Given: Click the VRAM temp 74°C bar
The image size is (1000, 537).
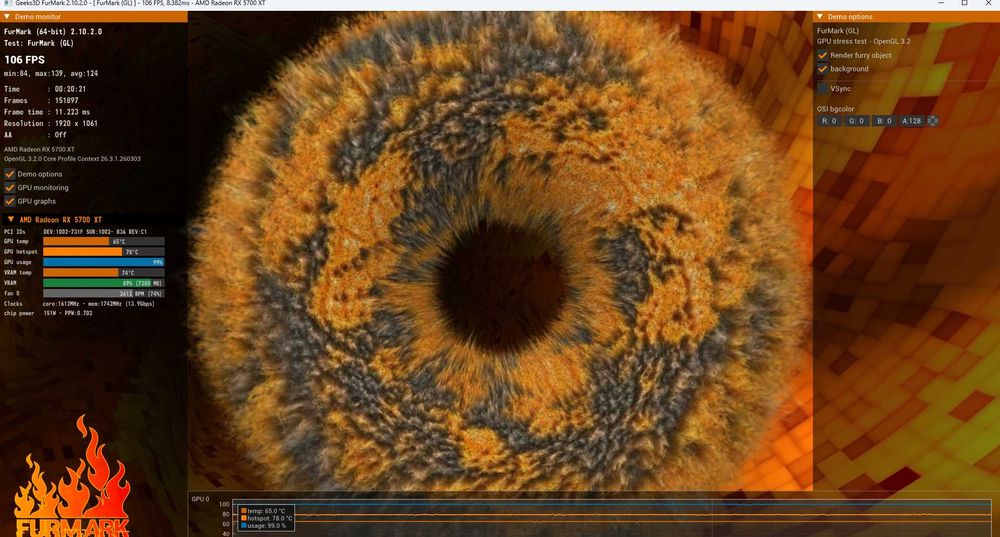Looking at the screenshot, I should [103, 272].
